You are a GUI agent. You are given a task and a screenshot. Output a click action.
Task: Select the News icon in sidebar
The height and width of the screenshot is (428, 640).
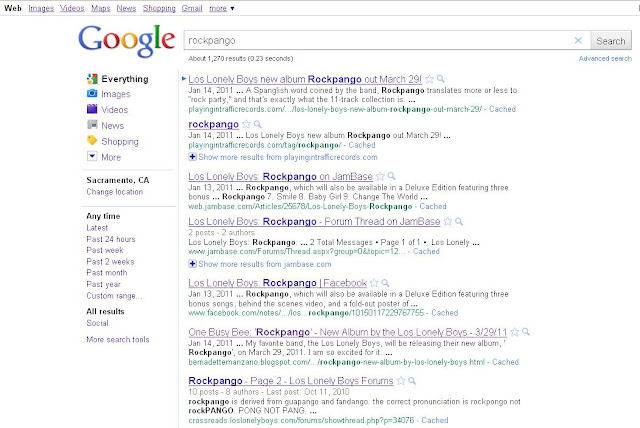[92, 124]
